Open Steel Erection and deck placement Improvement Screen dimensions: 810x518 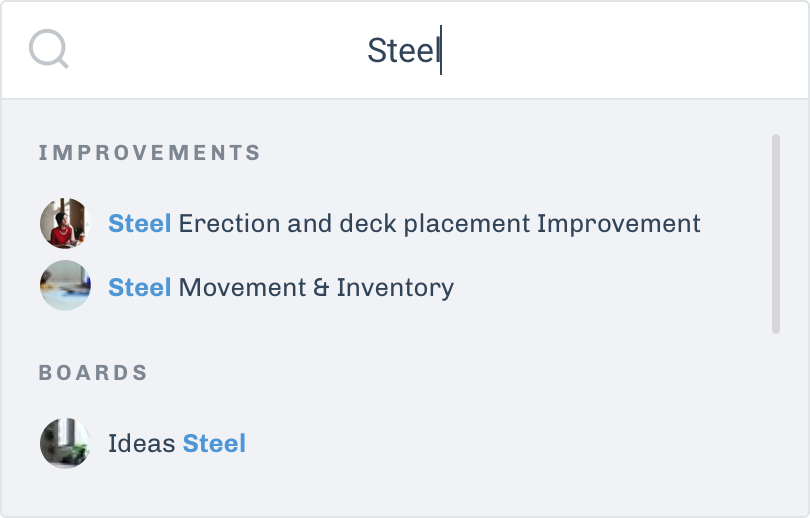click(404, 223)
